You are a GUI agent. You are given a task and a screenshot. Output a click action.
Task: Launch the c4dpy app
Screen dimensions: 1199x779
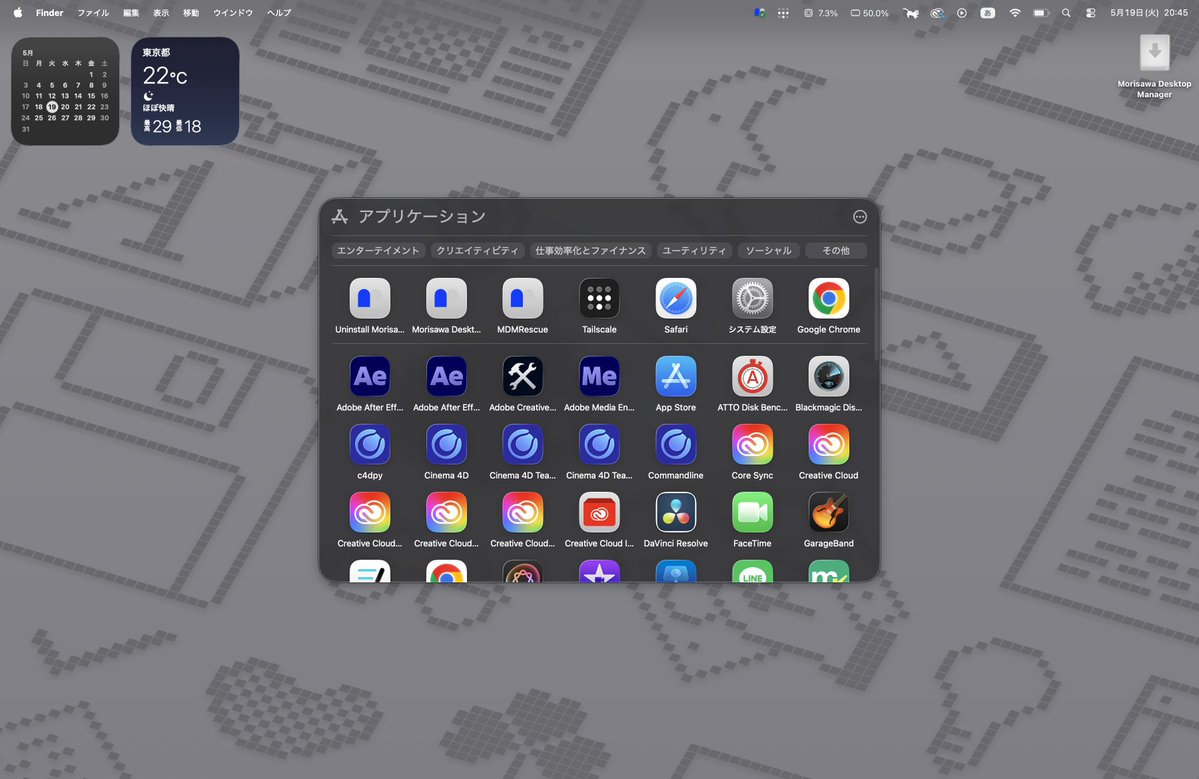coord(370,445)
